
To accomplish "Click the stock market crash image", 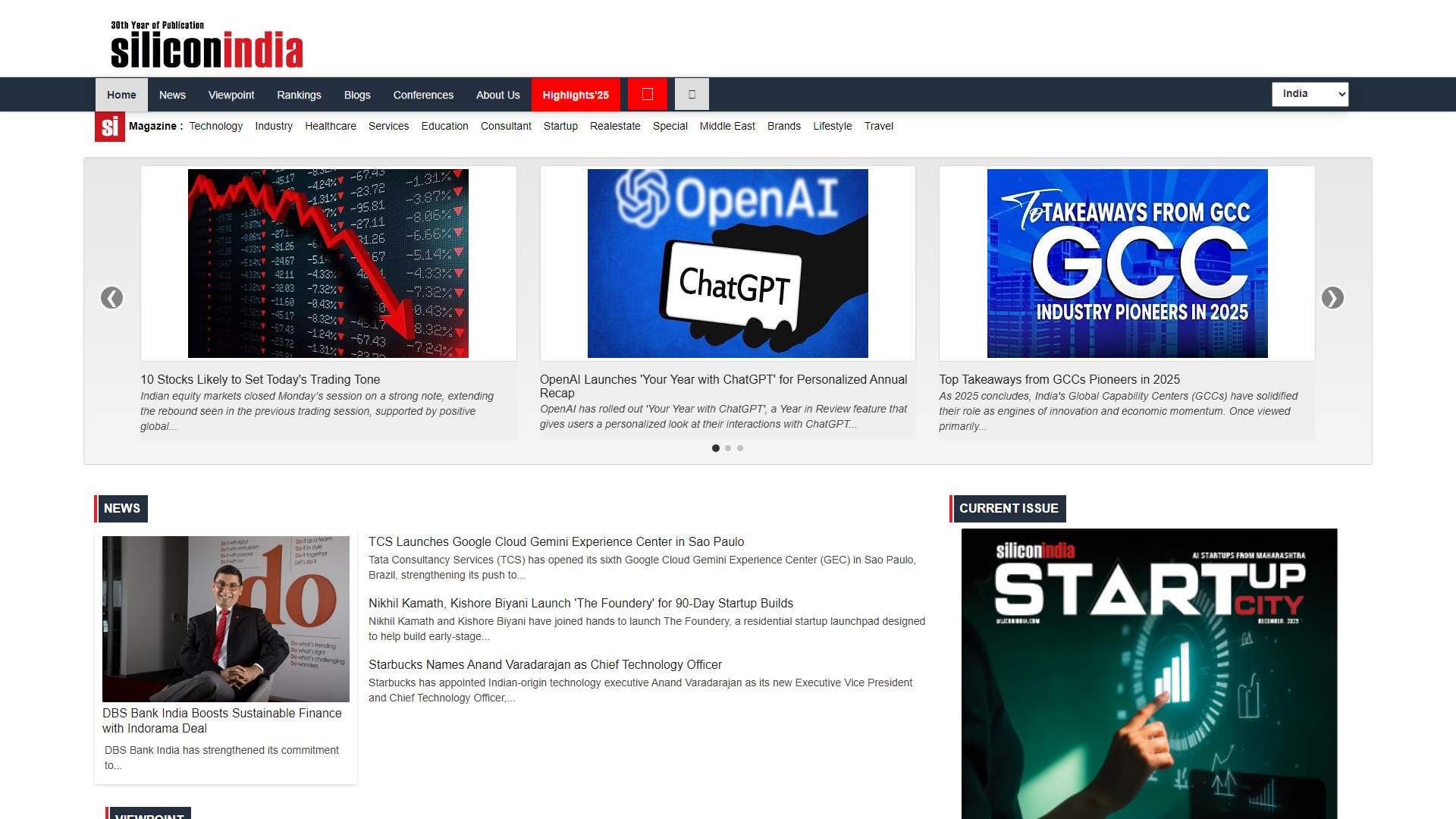I will 328,263.
